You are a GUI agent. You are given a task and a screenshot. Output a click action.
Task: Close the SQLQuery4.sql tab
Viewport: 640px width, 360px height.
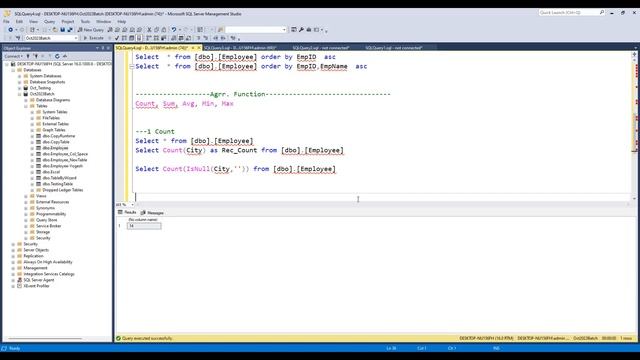(199, 48)
